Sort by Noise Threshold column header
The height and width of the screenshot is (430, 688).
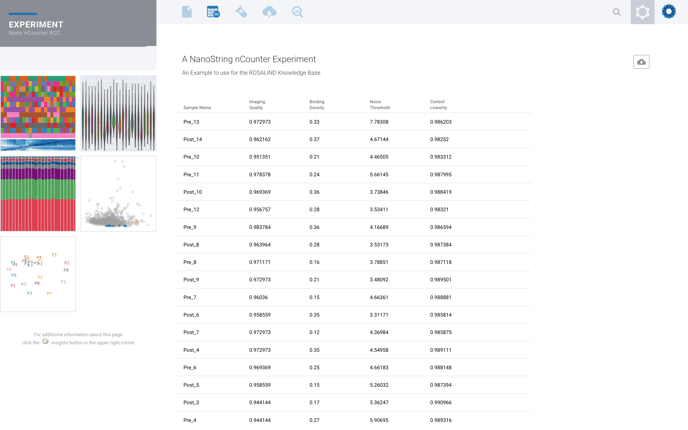[x=380, y=104]
